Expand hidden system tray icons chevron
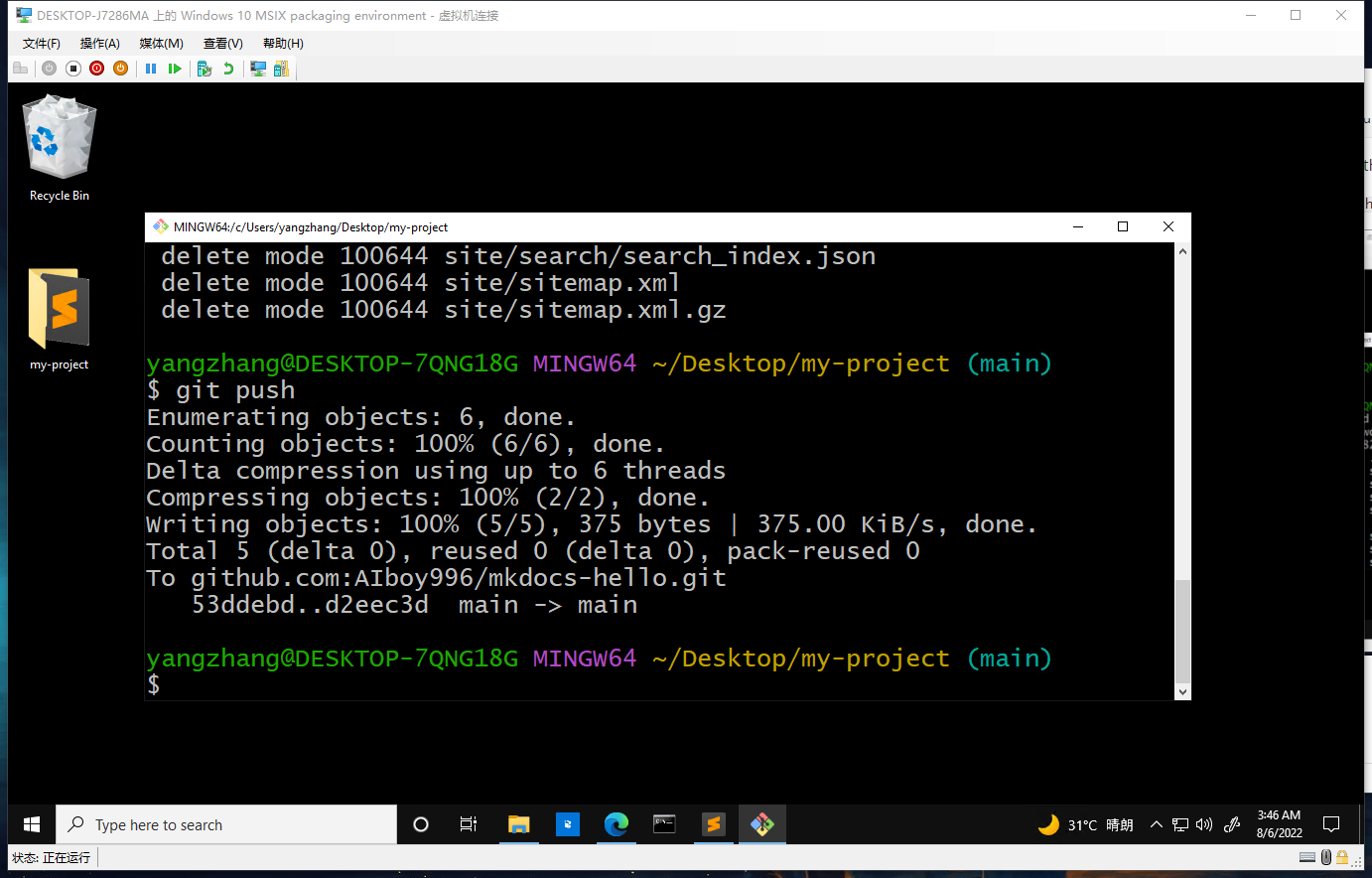This screenshot has height=878, width=1372. (1156, 824)
